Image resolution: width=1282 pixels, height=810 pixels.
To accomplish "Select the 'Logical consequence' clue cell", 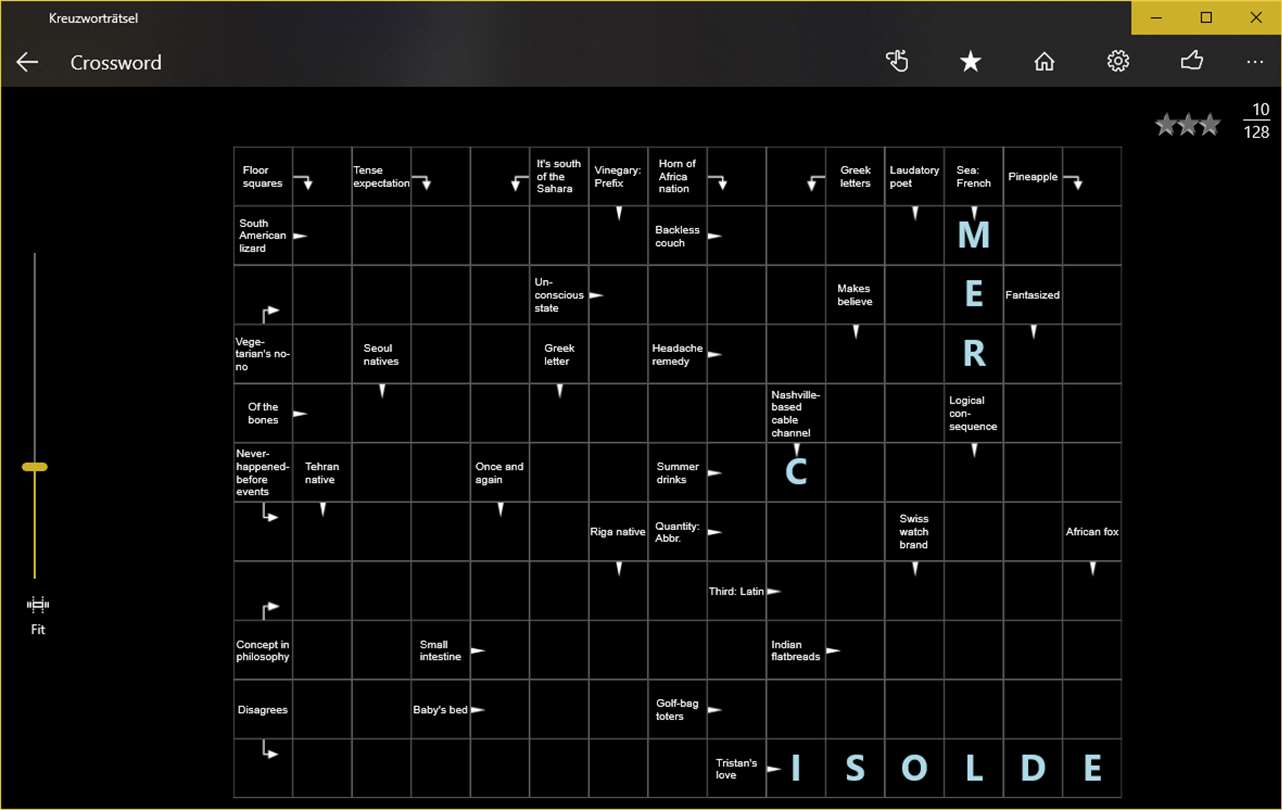I will 973,413.
